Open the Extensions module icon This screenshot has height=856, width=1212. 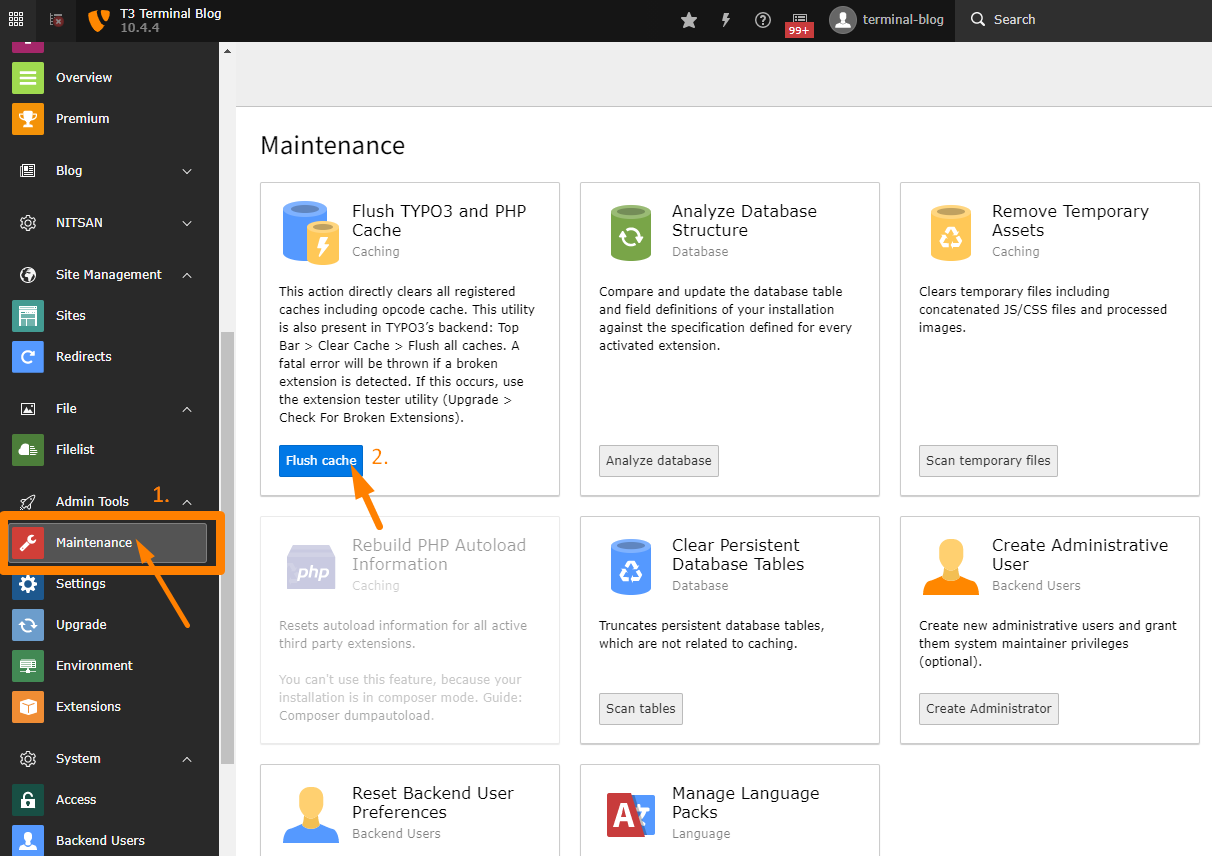click(x=28, y=706)
